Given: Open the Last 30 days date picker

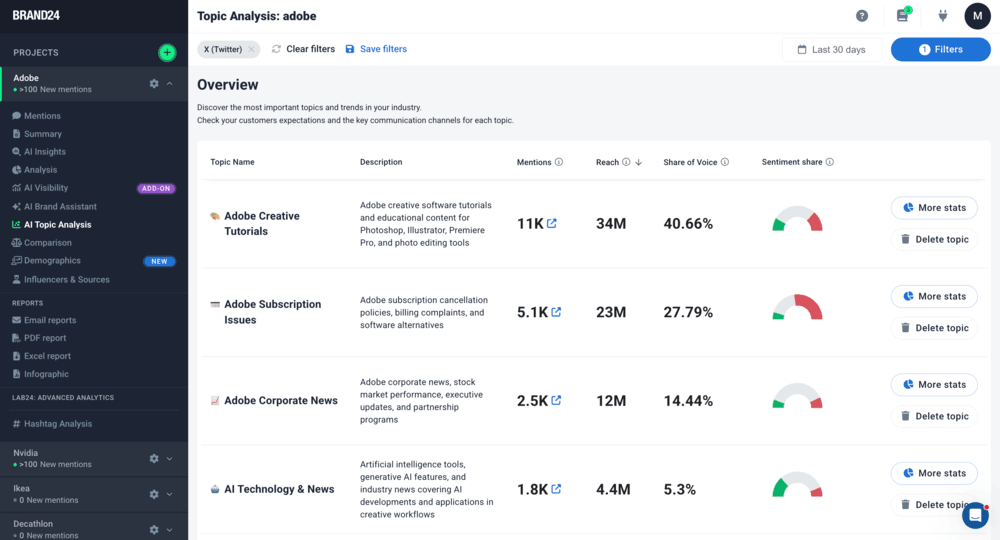Looking at the screenshot, I should [831, 49].
